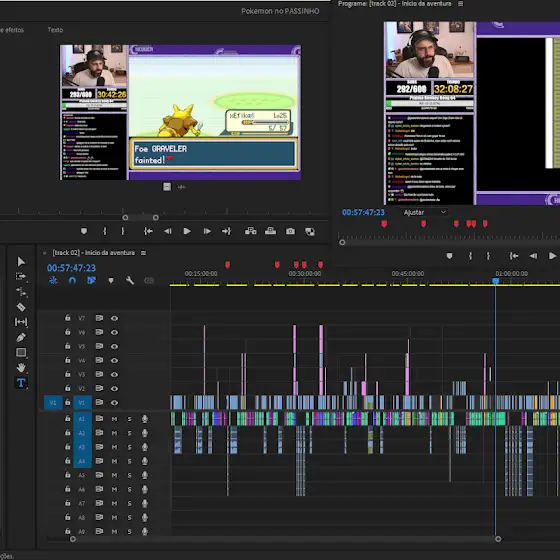The height and width of the screenshot is (560, 560).
Task: Click Mark In in program monitor
Action: click(x=470, y=256)
